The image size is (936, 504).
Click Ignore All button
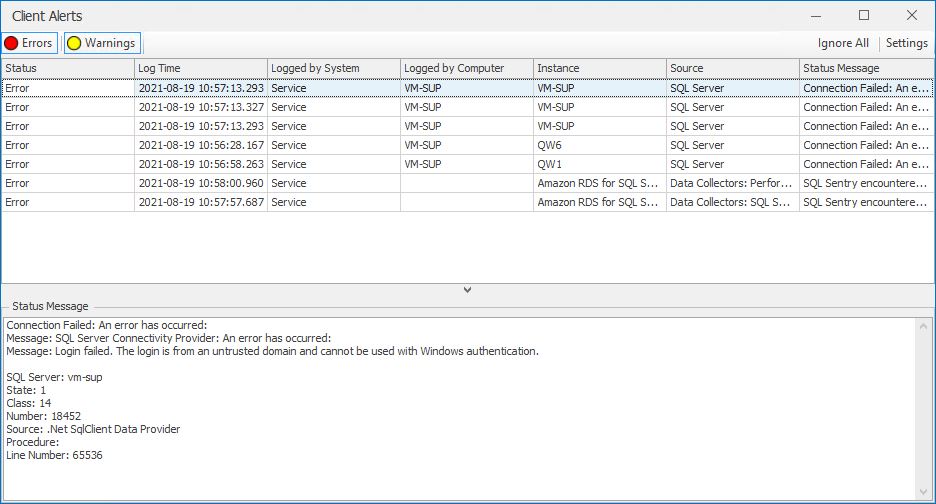[843, 43]
